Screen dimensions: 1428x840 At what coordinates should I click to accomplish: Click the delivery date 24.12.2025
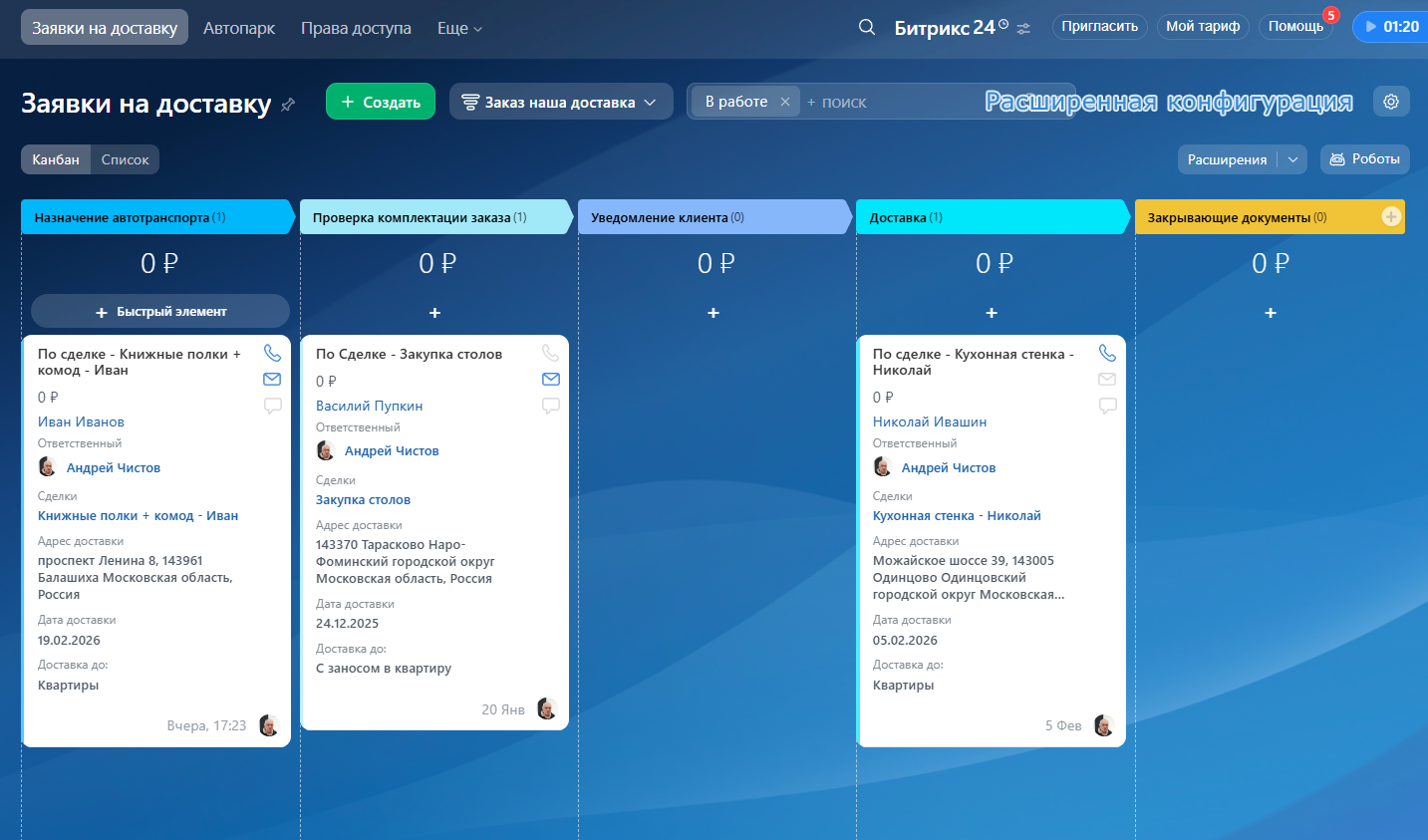347,623
